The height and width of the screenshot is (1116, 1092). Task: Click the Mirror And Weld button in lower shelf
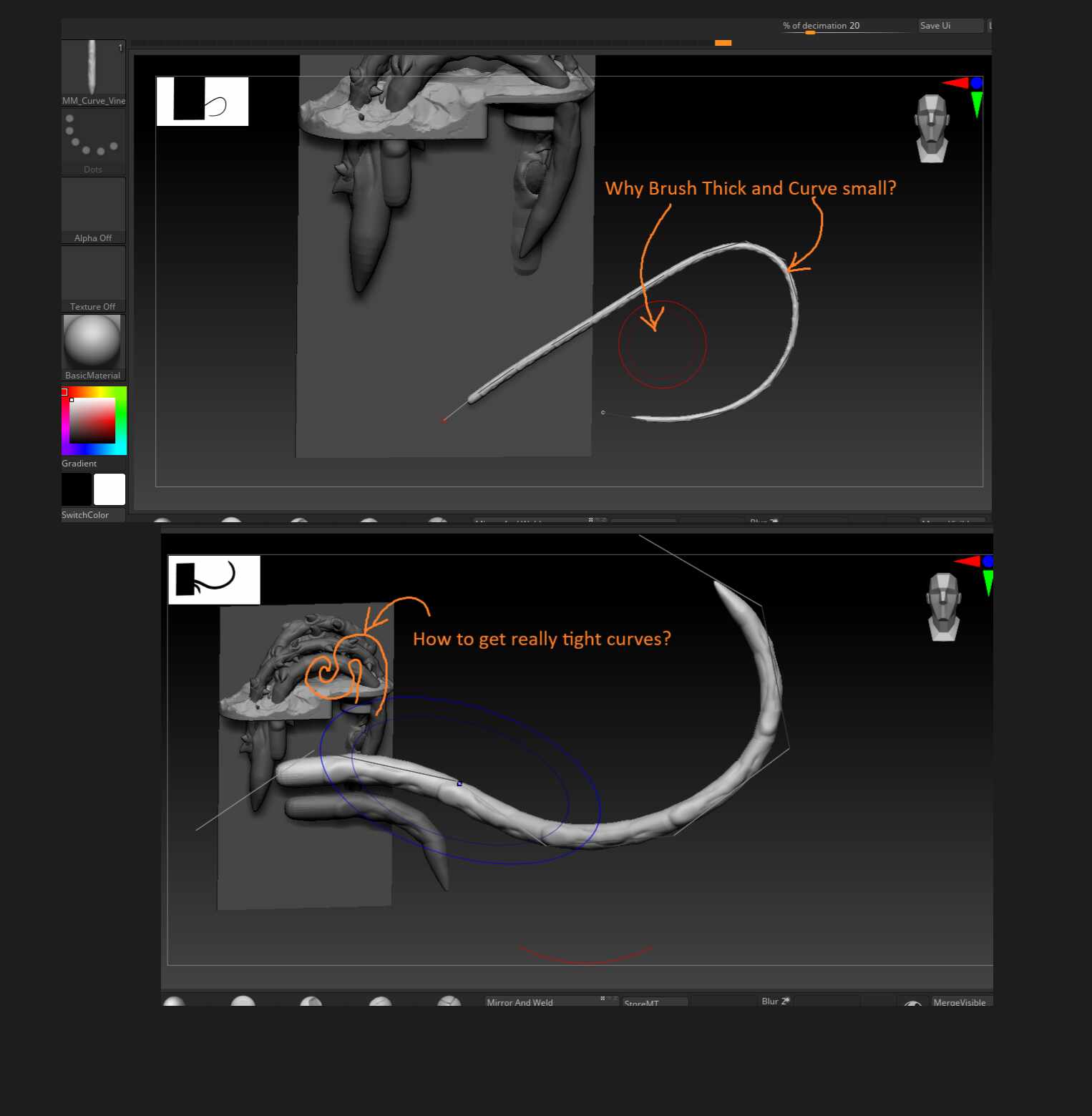tap(551, 1002)
